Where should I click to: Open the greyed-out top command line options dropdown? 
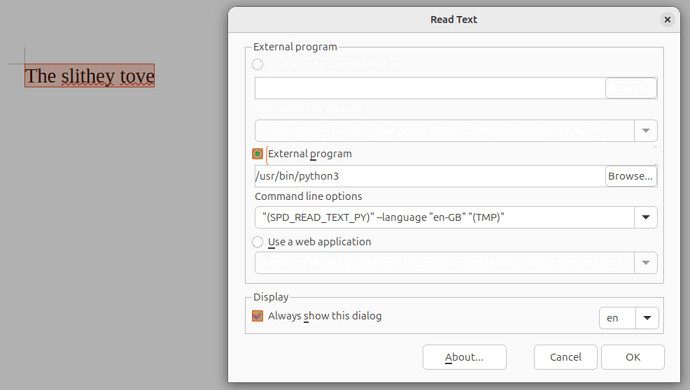click(646, 131)
